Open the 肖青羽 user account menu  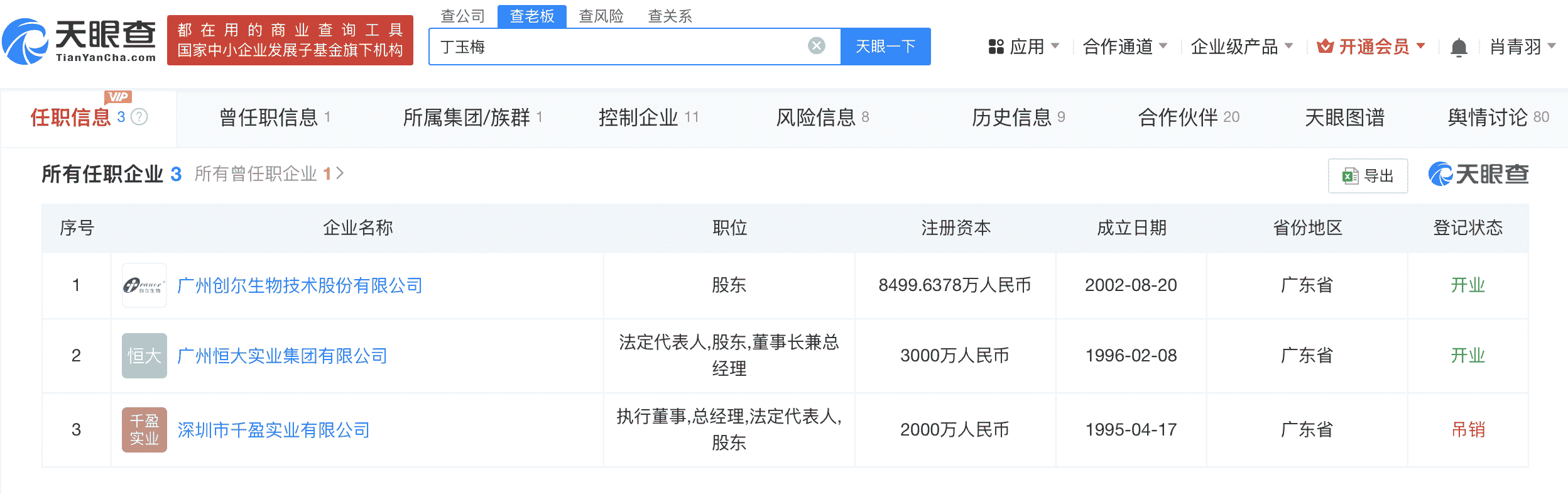point(1522,47)
